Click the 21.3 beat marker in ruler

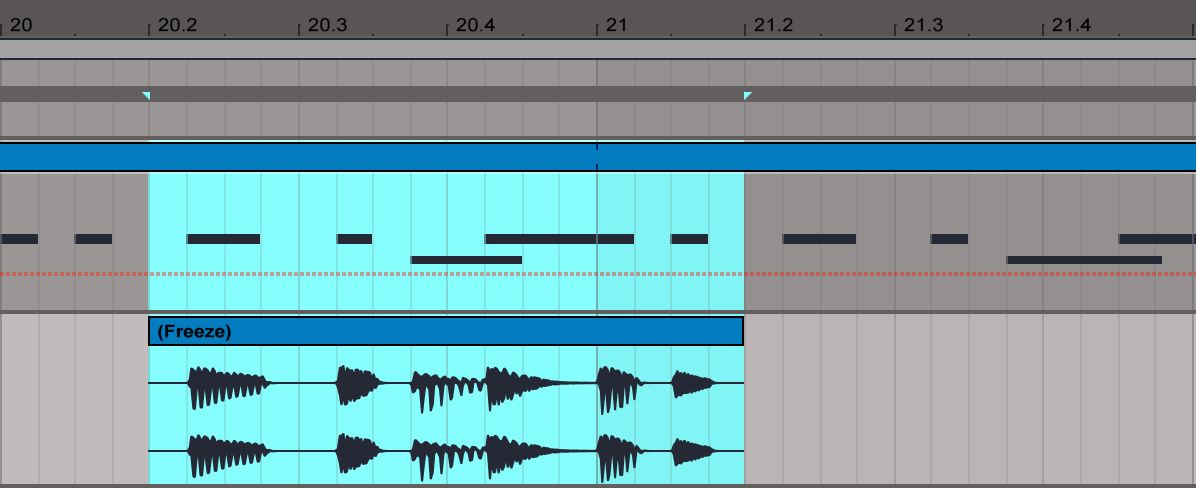[922, 25]
